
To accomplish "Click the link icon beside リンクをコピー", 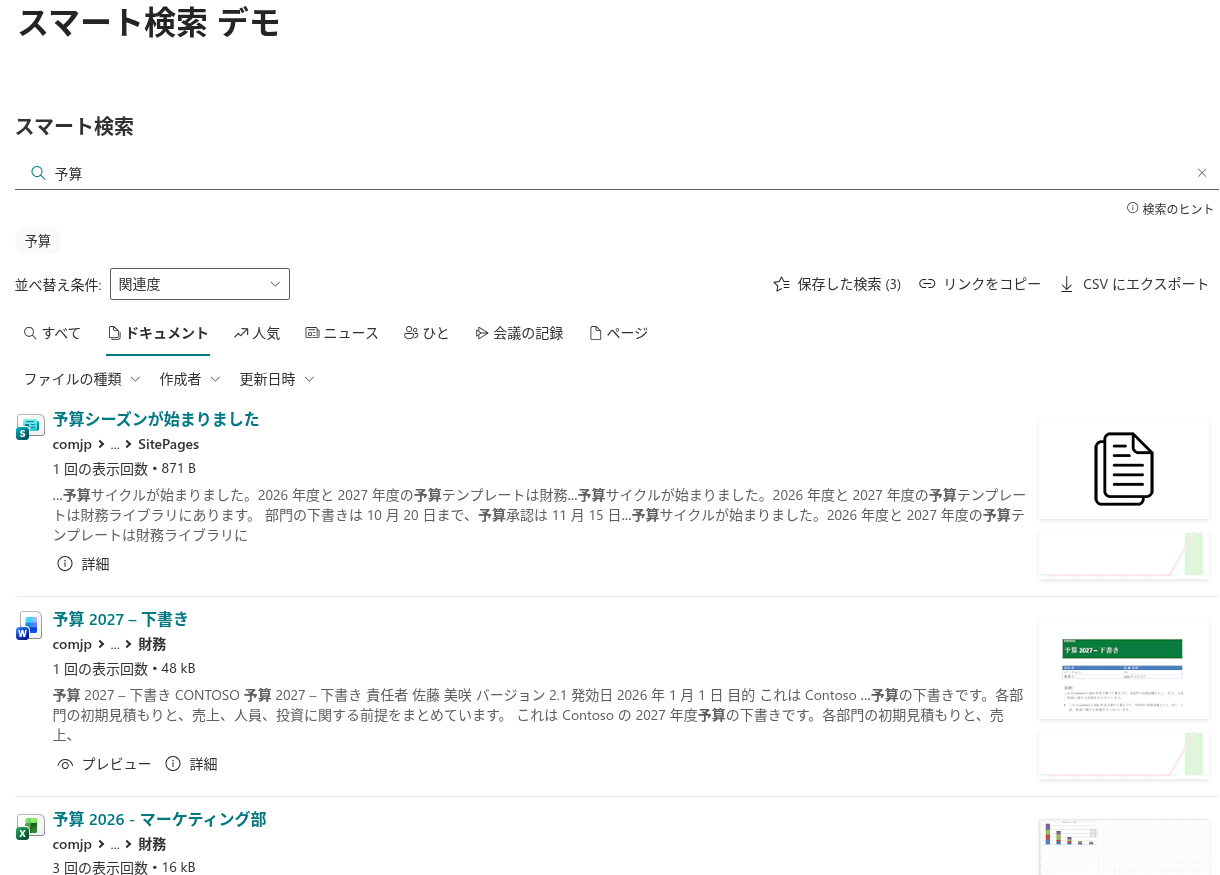I will click(x=927, y=284).
